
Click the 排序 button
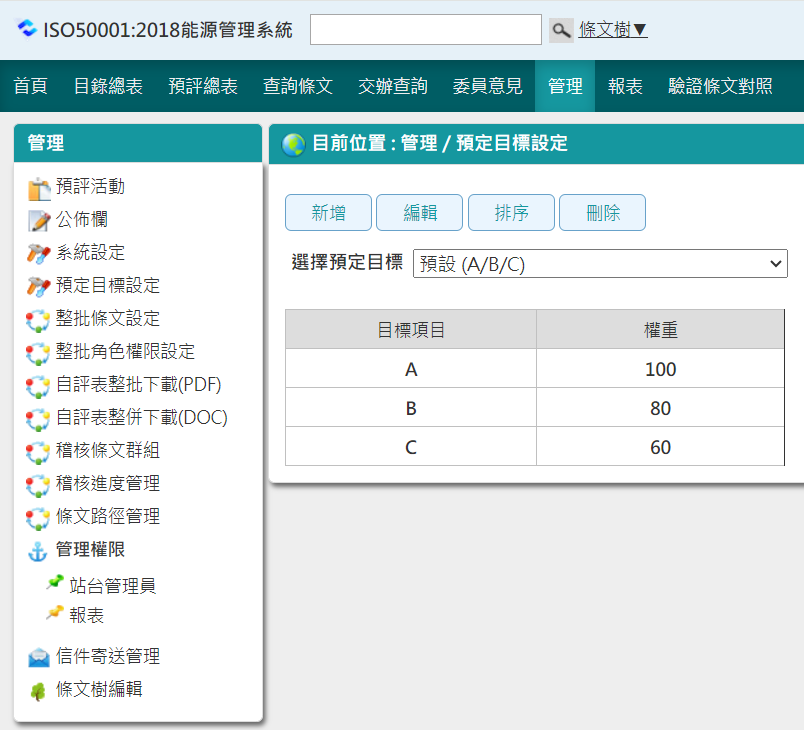(511, 212)
